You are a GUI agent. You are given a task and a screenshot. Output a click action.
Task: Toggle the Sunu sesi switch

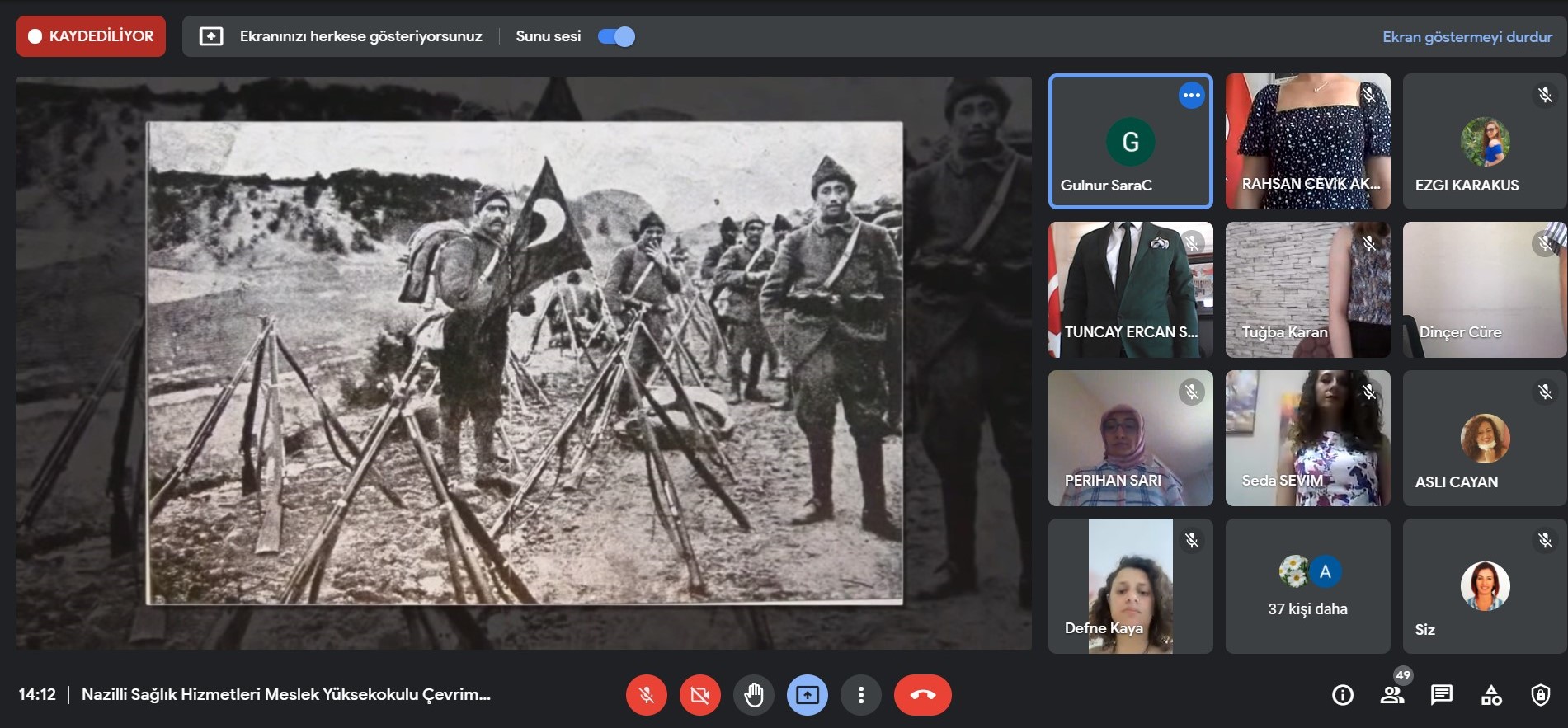616,36
